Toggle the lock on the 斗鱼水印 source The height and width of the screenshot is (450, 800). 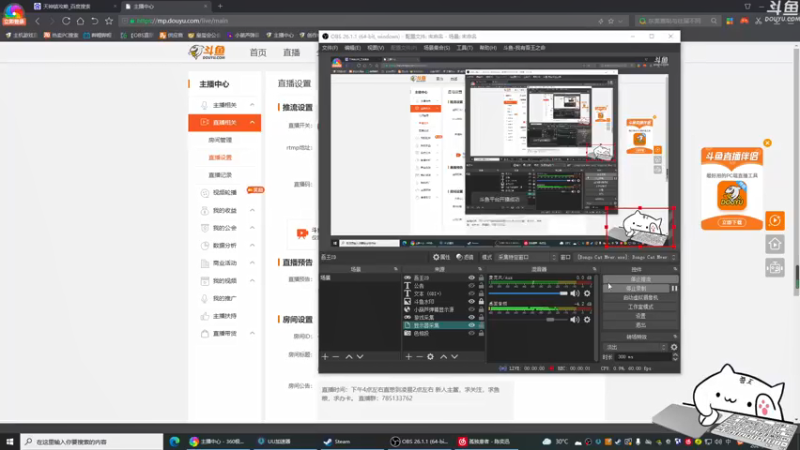pyautogui.click(x=481, y=302)
